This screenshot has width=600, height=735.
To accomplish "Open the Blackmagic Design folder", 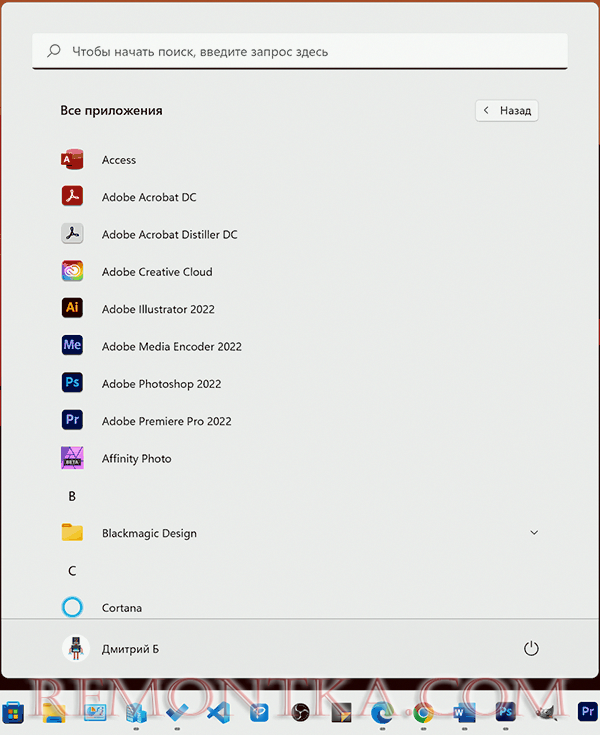I will coord(148,533).
